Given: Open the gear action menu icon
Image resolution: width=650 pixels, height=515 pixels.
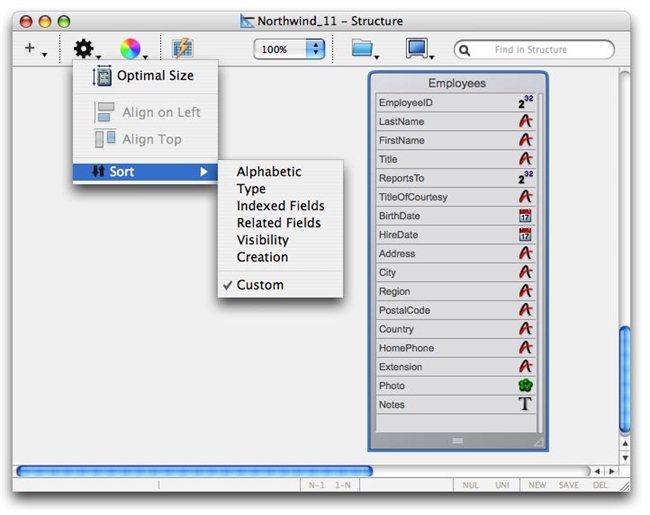Looking at the screenshot, I should click(x=84, y=48).
